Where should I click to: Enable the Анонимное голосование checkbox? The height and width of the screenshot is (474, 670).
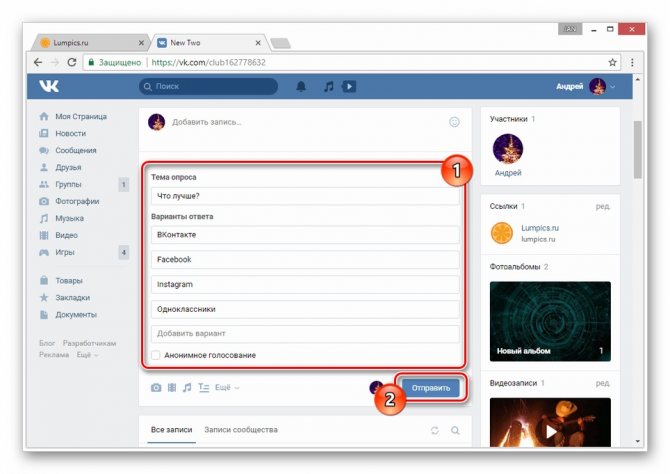click(x=156, y=355)
